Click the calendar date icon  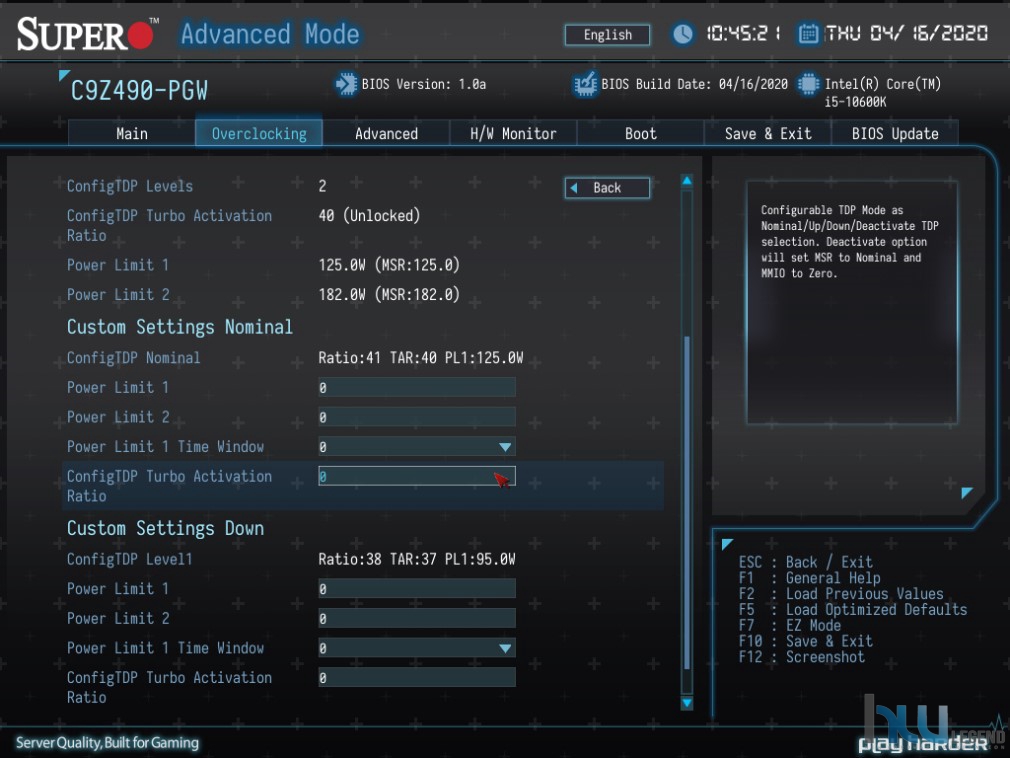click(x=808, y=33)
